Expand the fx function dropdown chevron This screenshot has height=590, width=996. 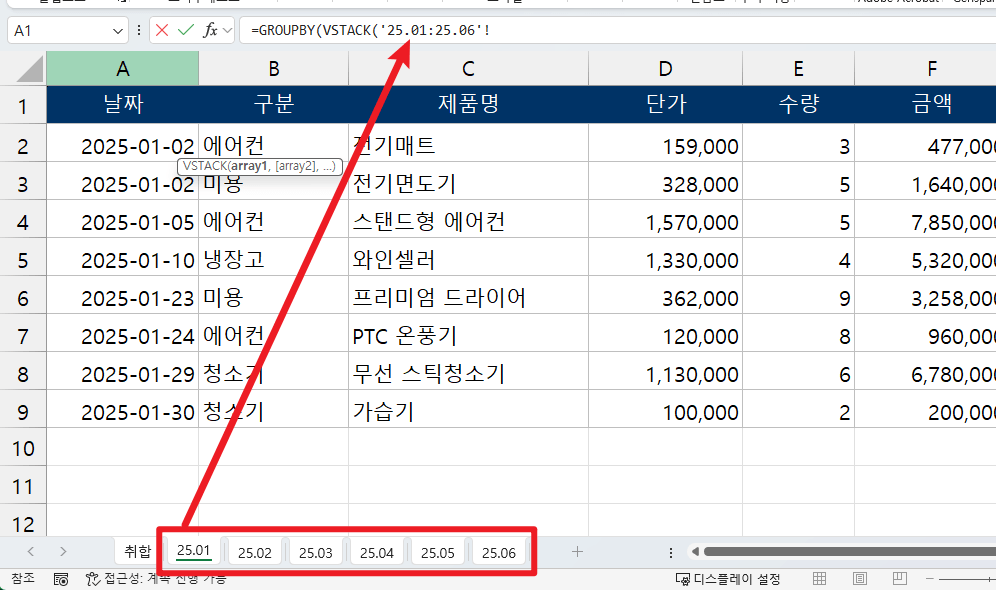click(227, 30)
